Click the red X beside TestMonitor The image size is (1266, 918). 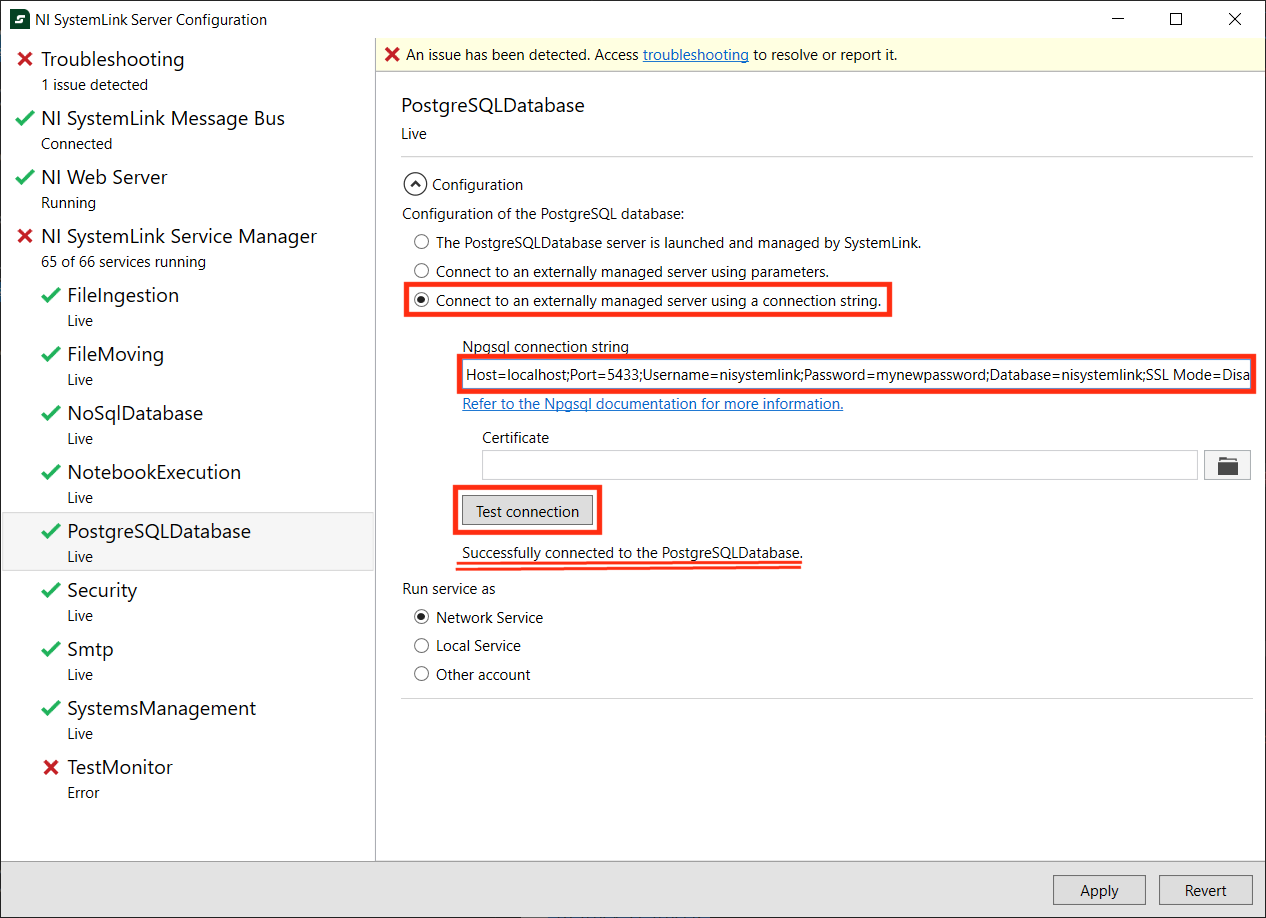point(51,768)
